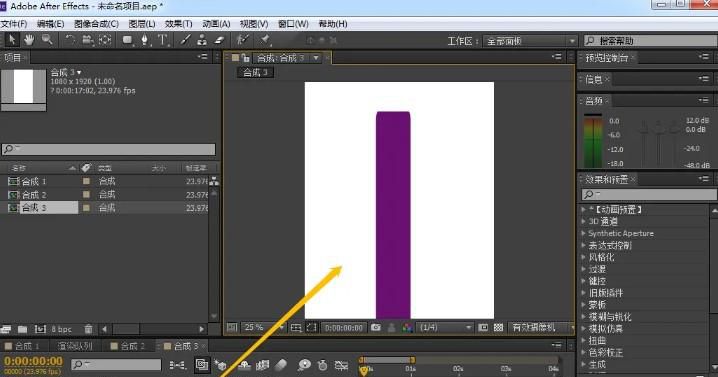The image size is (718, 377).
Task: Toggle the viewer lock icon
Action: [246, 58]
